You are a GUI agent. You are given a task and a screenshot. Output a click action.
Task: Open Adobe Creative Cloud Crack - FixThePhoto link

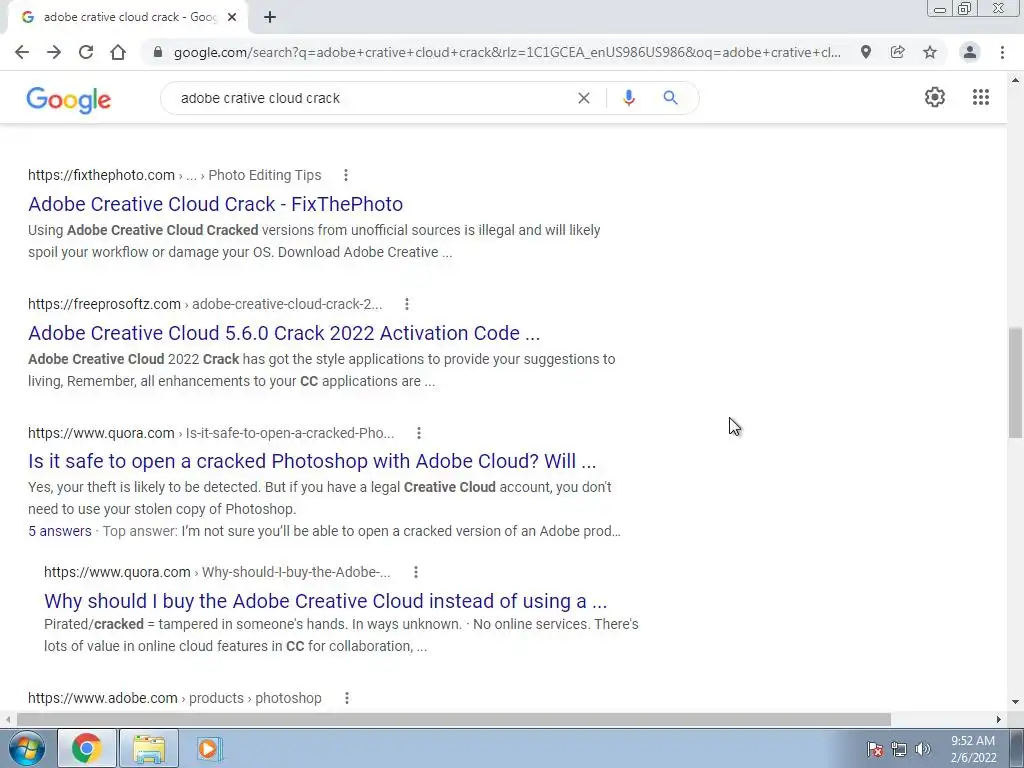[216, 204]
